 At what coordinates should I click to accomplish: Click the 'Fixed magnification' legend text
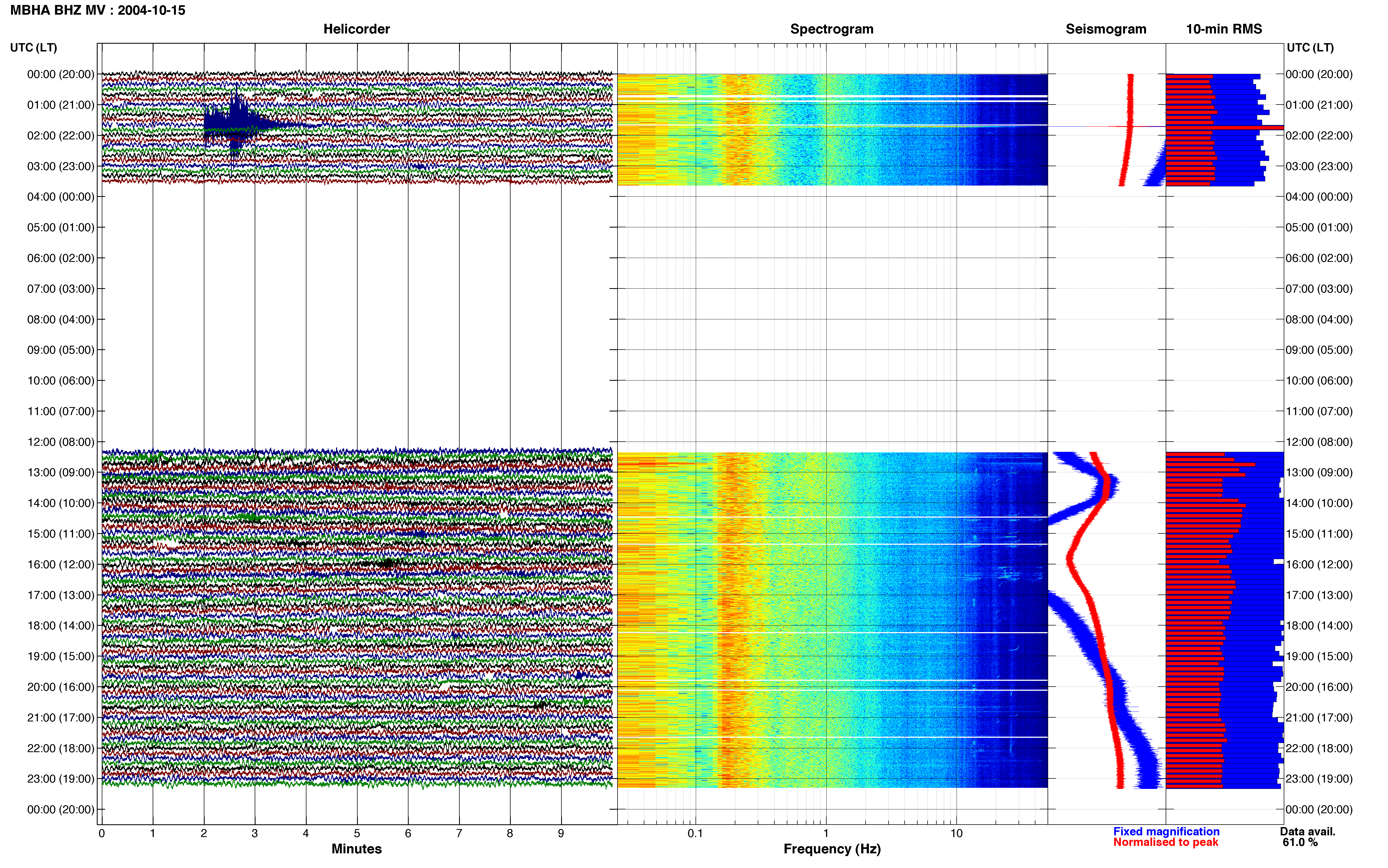pyautogui.click(x=1166, y=831)
